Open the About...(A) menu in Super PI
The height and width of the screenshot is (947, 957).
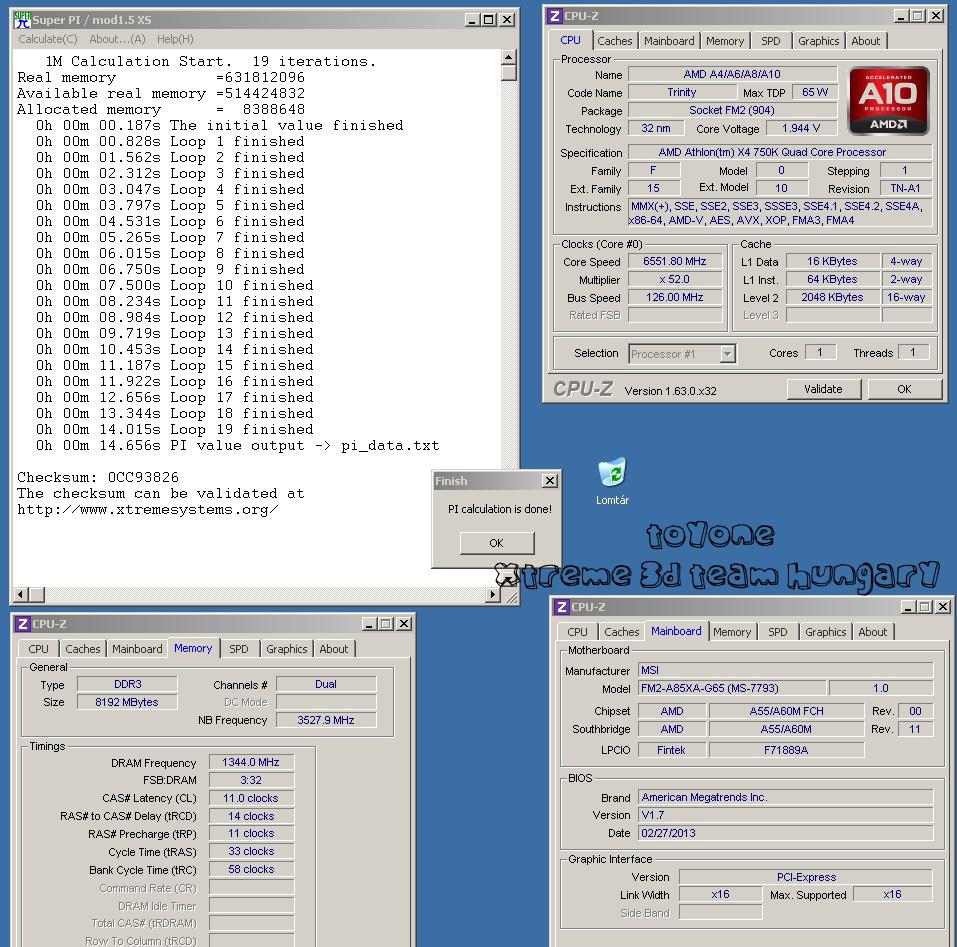click(117, 39)
